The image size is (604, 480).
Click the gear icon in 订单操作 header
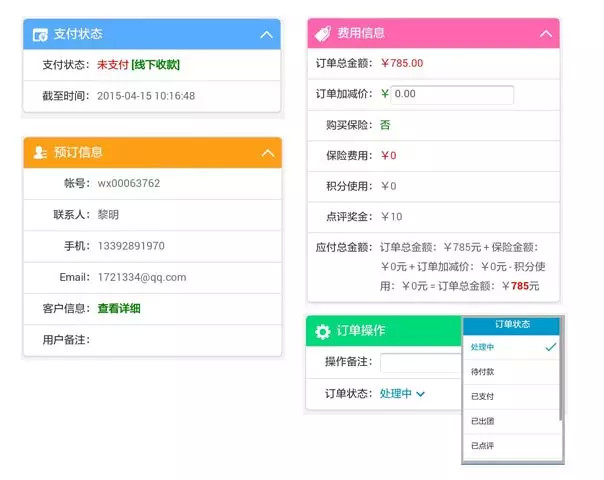coord(322,332)
